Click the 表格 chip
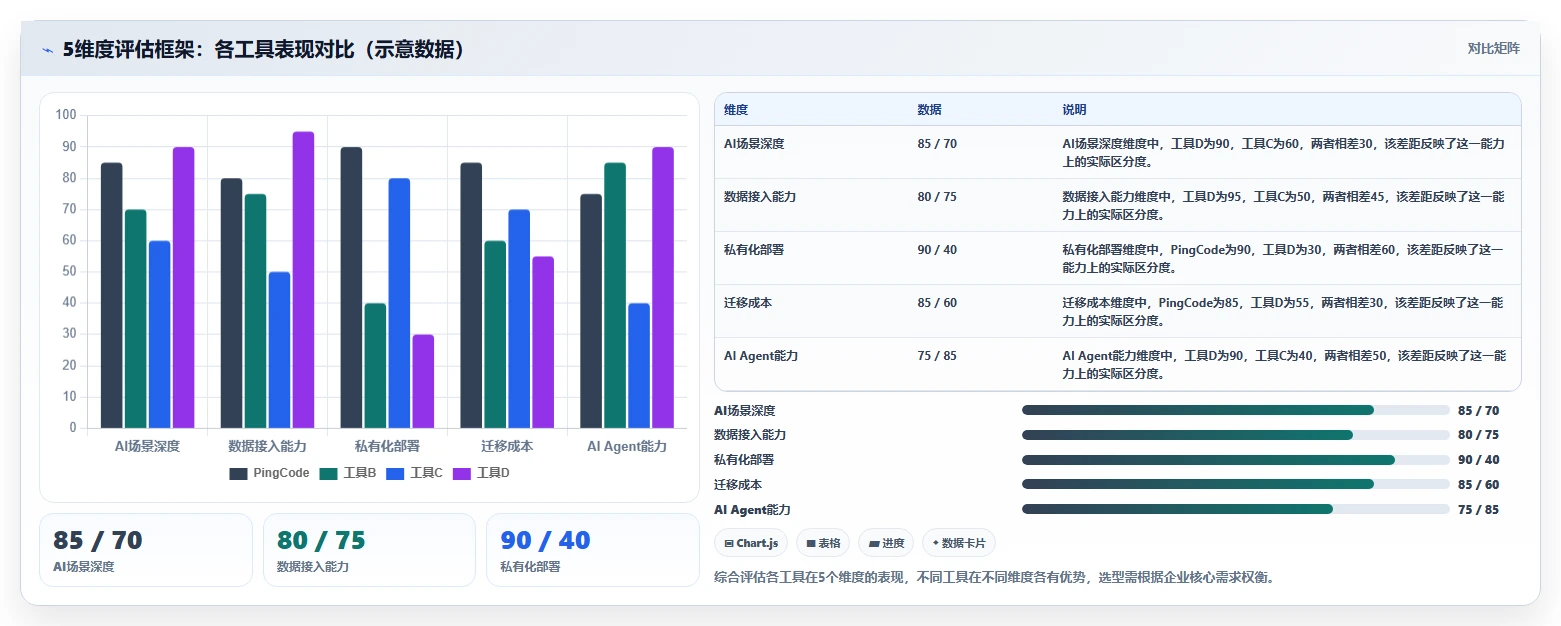The height and width of the screenshot is (626, 1561). click(x=823, y=543)
